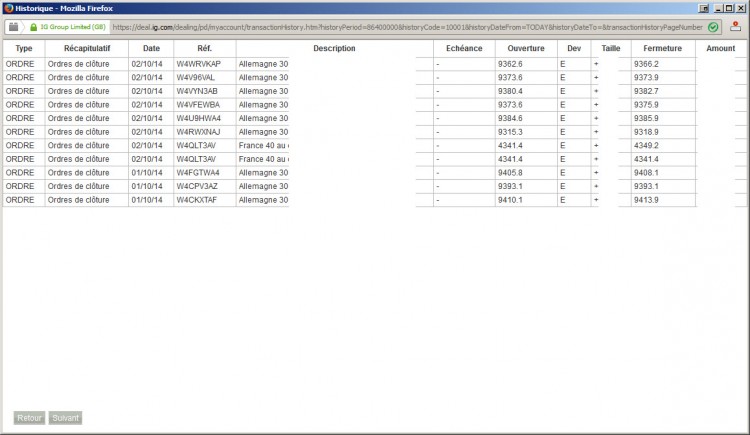750x435 pixels.
Task: Click the Type column header
Action: point(24,48)
